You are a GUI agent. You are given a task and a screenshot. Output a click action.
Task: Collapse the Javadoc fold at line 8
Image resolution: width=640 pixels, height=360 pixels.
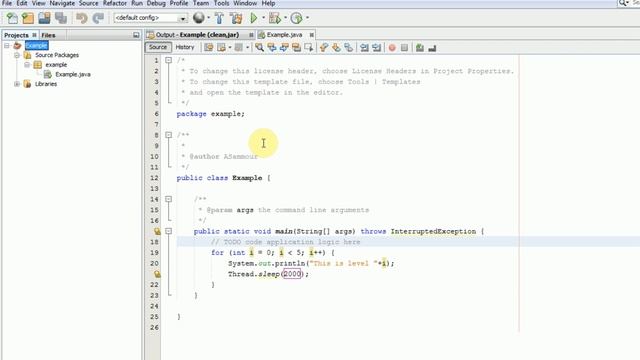pos(169,135)
